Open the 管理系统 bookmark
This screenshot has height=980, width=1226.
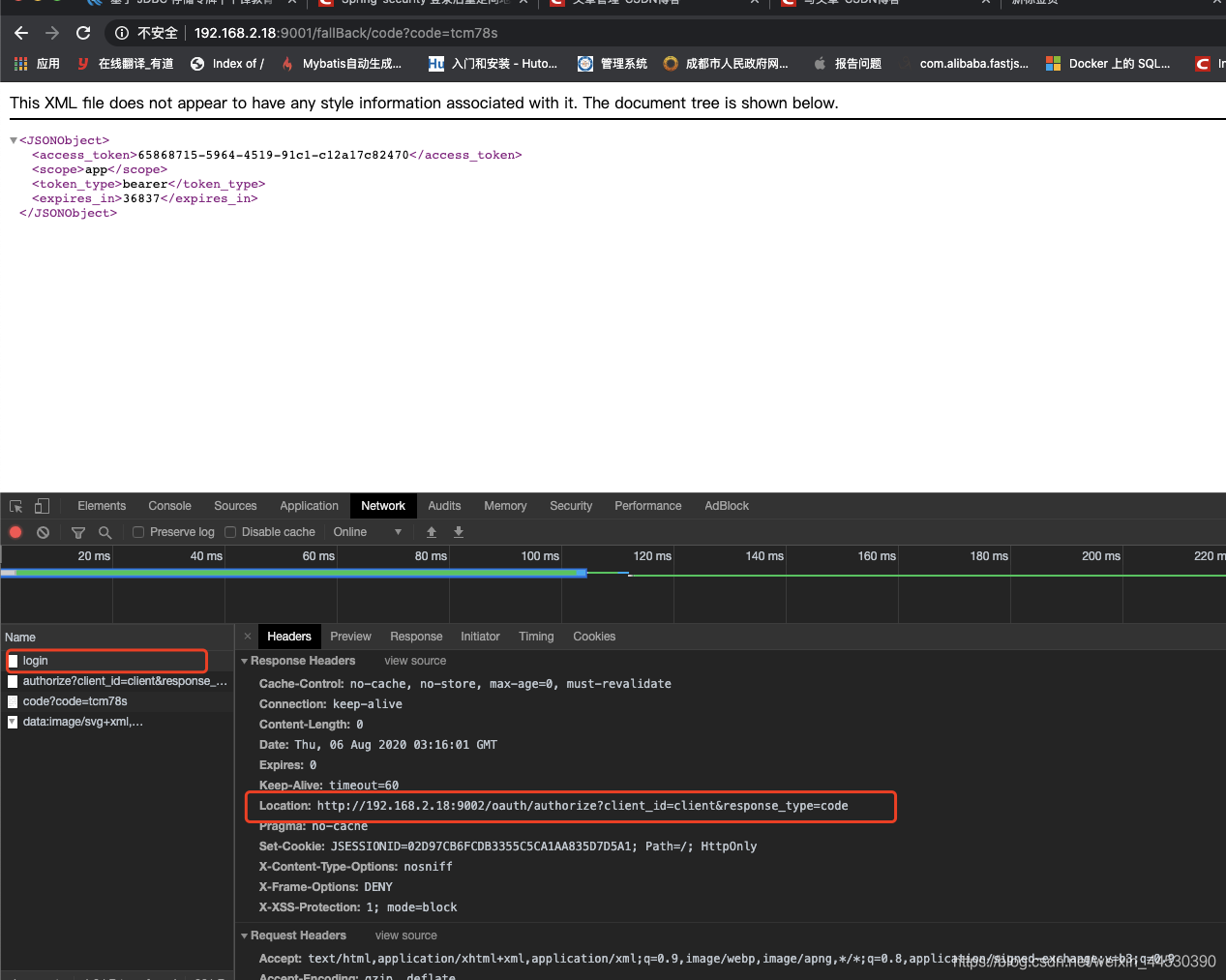[613, 64]
